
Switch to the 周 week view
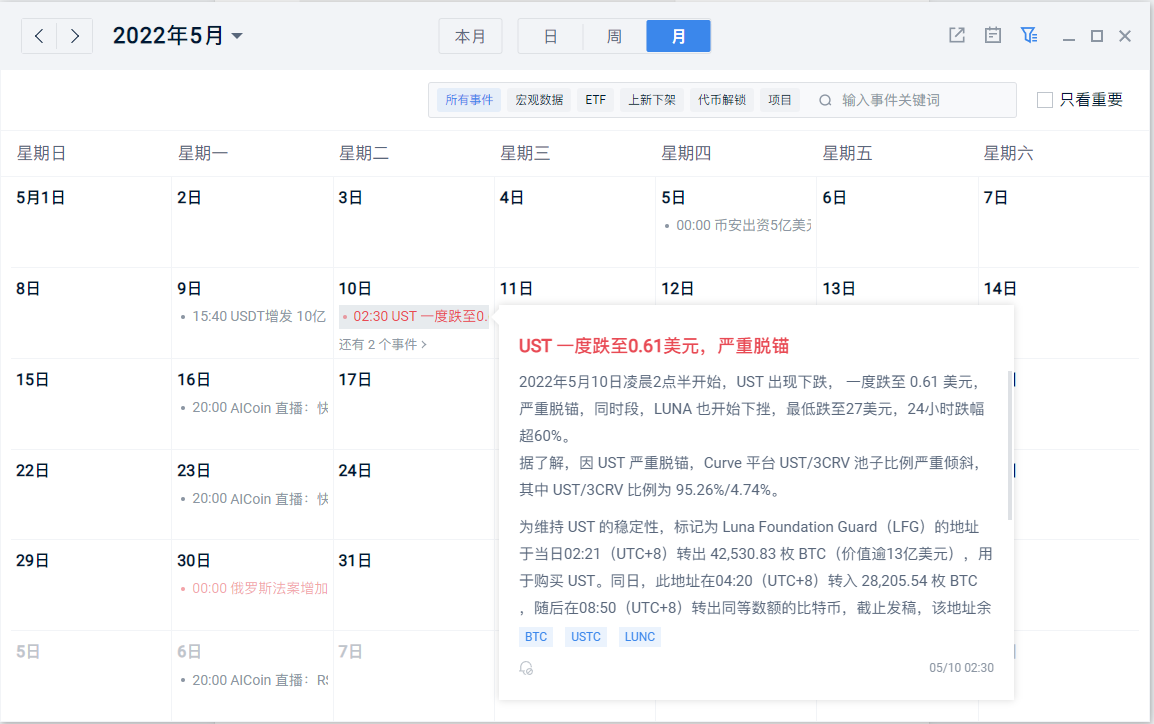pos(614,36)
